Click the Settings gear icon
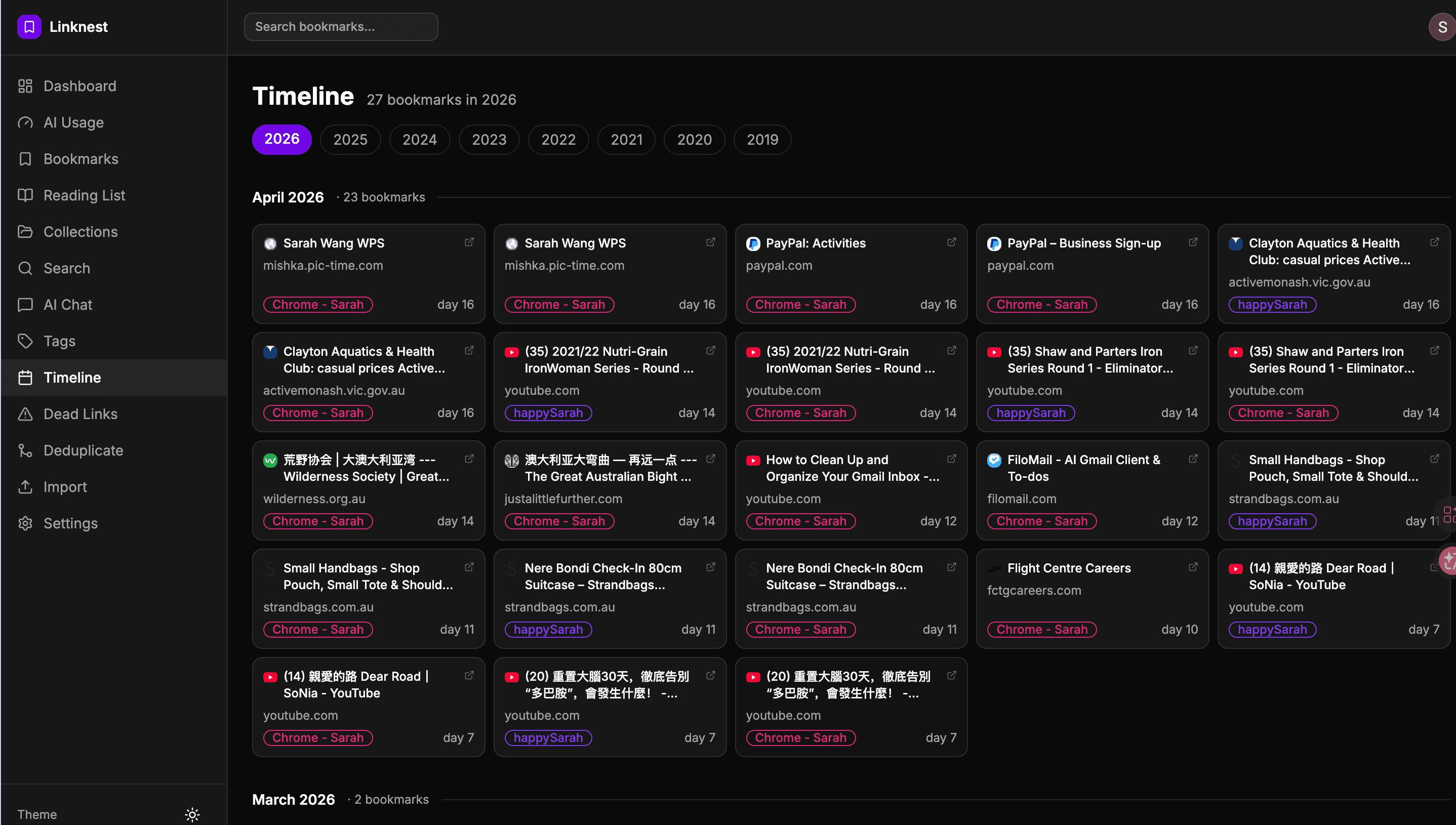 [x=25, y=523]
